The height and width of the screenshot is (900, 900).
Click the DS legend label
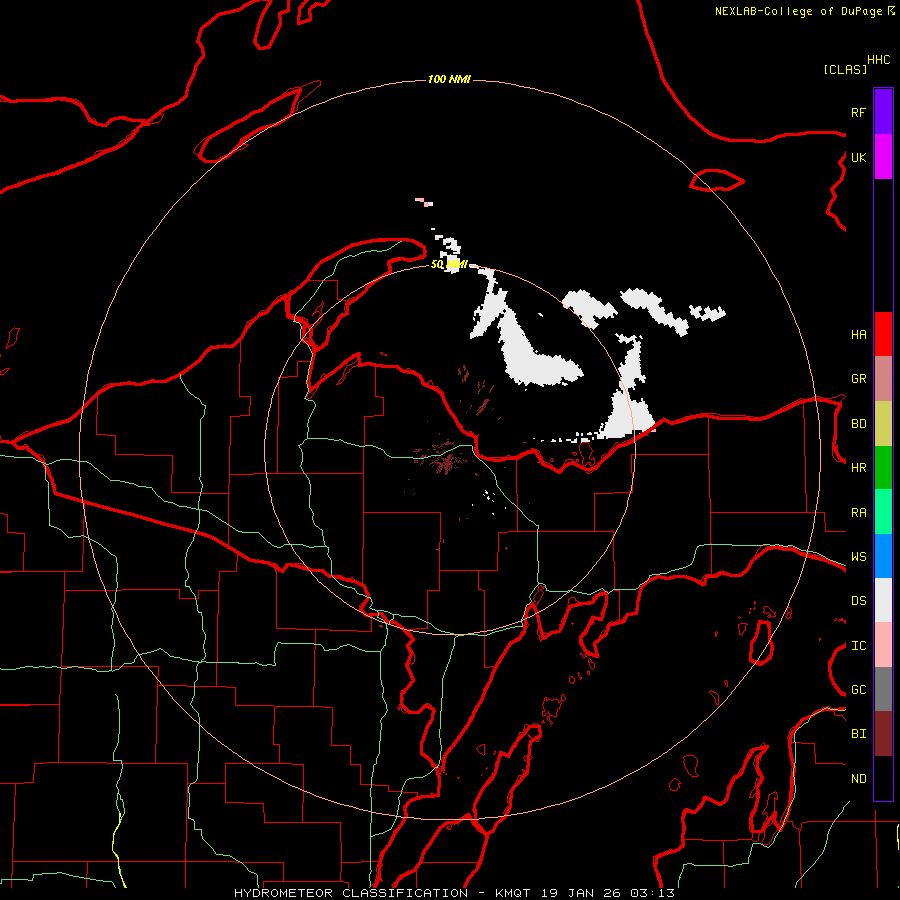tap(858, 601)
